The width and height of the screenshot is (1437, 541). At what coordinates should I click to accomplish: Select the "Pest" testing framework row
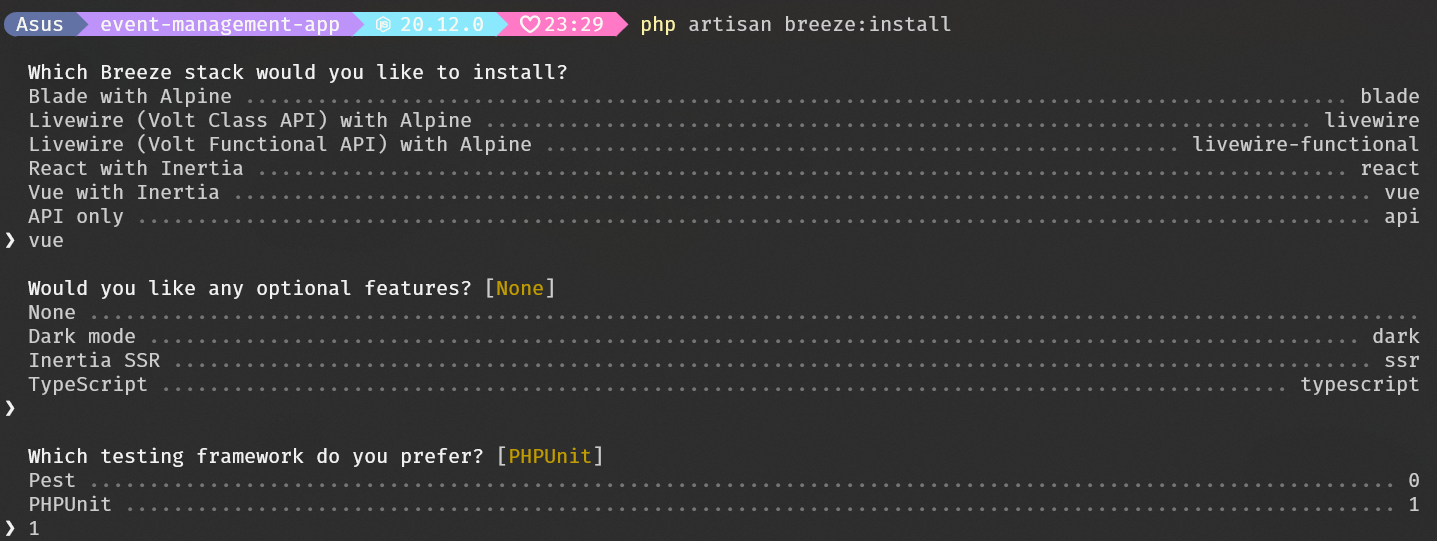tap(52, 480)
